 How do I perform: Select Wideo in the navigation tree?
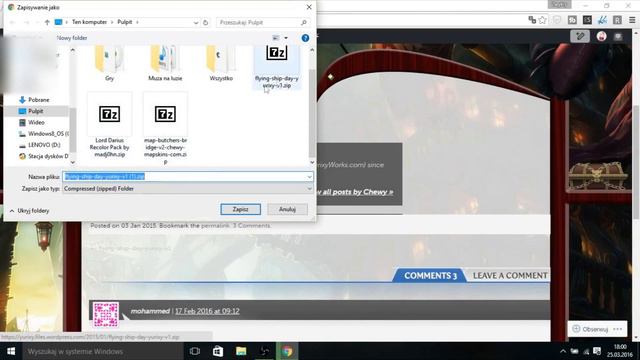[36, 122]
